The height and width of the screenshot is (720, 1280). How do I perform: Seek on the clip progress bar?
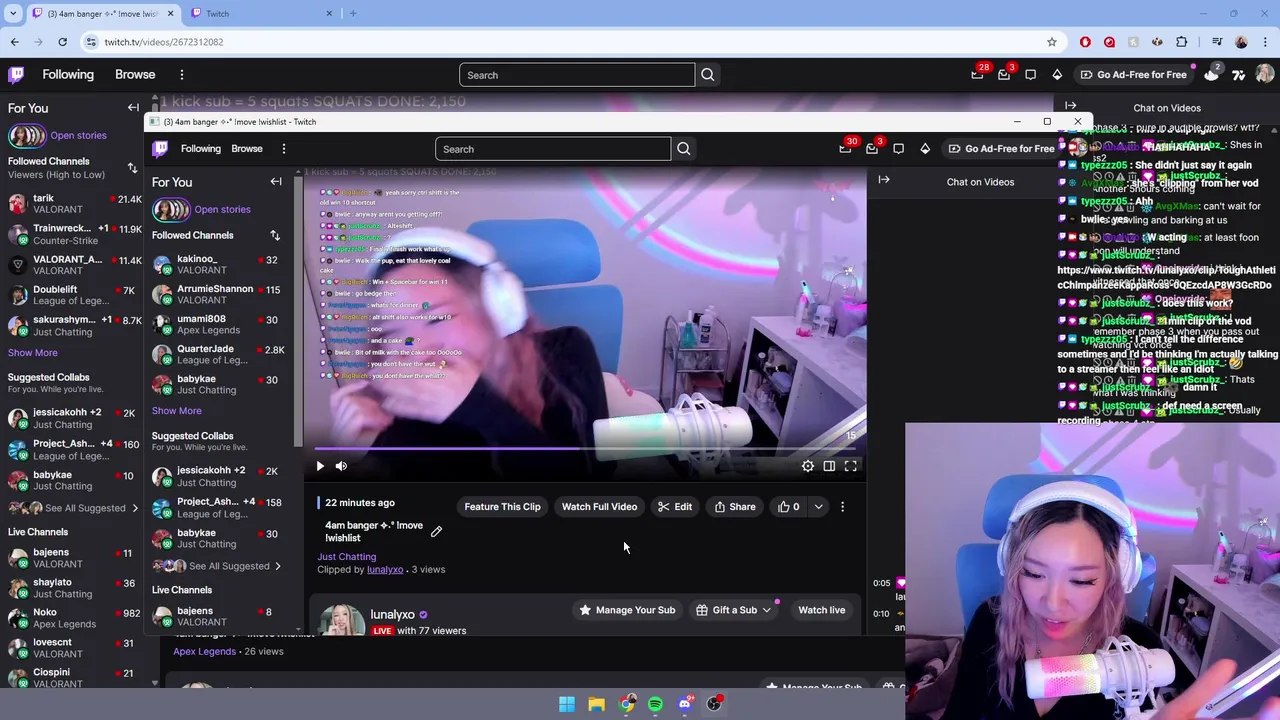585,448
